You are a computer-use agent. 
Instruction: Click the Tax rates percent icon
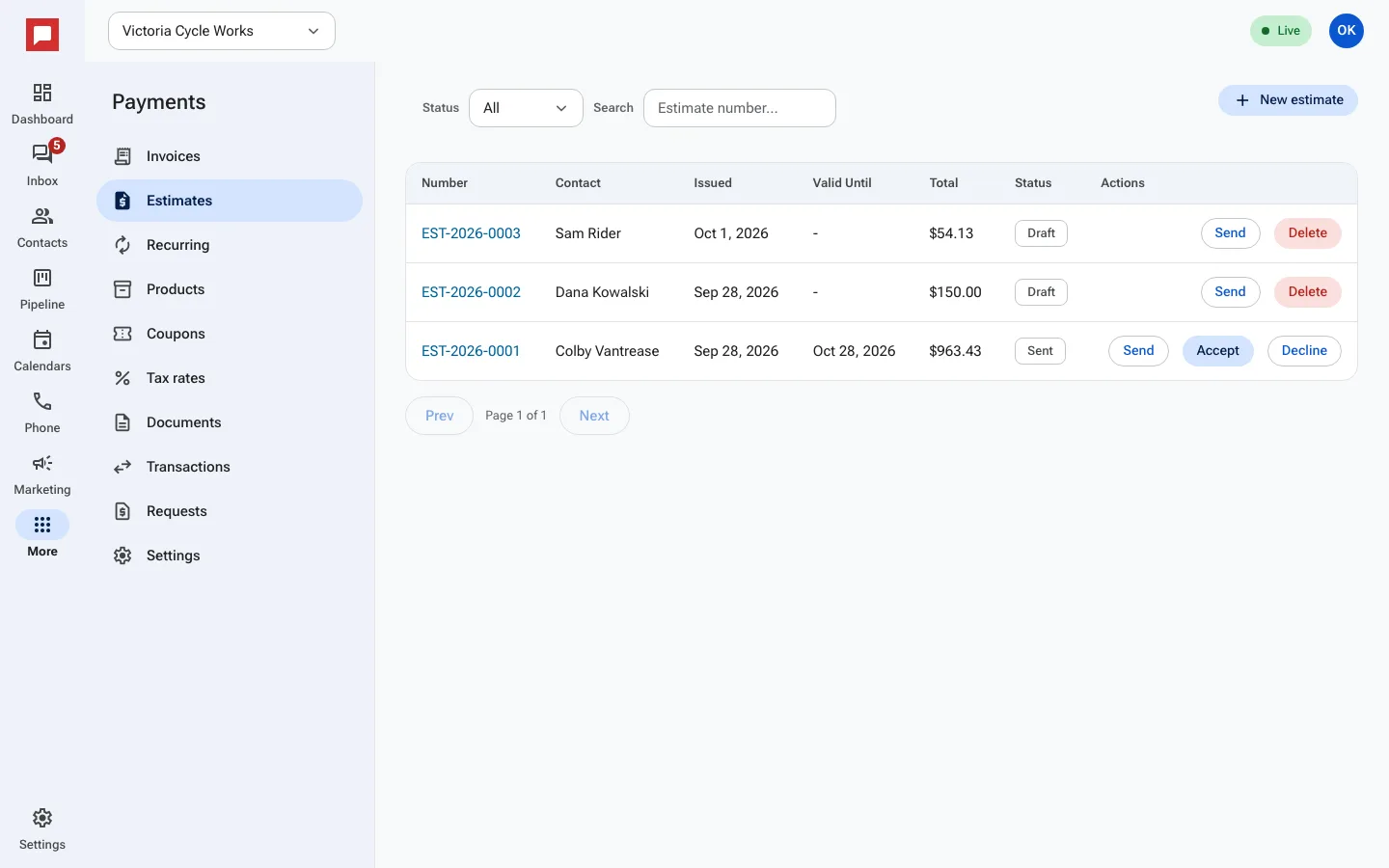point(123,378)
